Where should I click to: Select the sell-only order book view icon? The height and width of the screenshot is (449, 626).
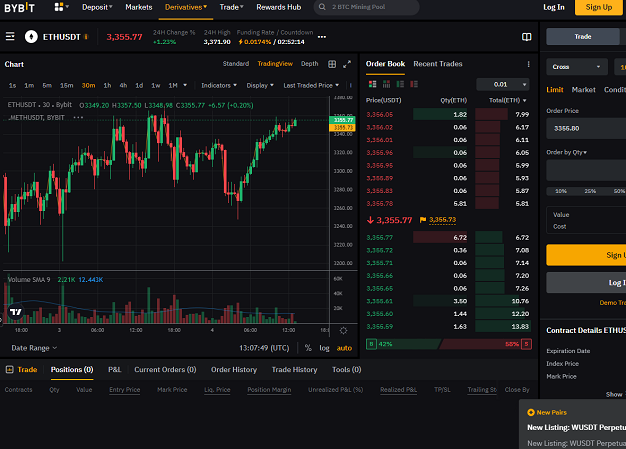[x=414, y=84]
